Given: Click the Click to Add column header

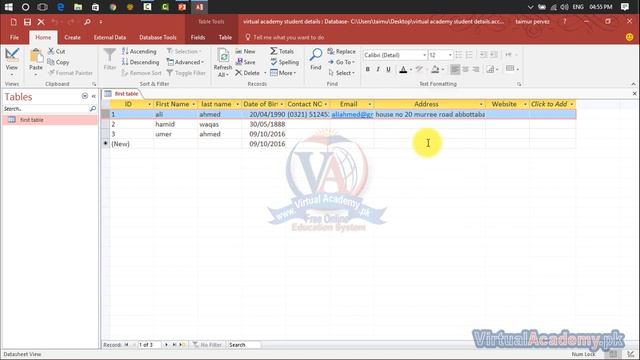Looking at the screenshot, I should [552, 104].
